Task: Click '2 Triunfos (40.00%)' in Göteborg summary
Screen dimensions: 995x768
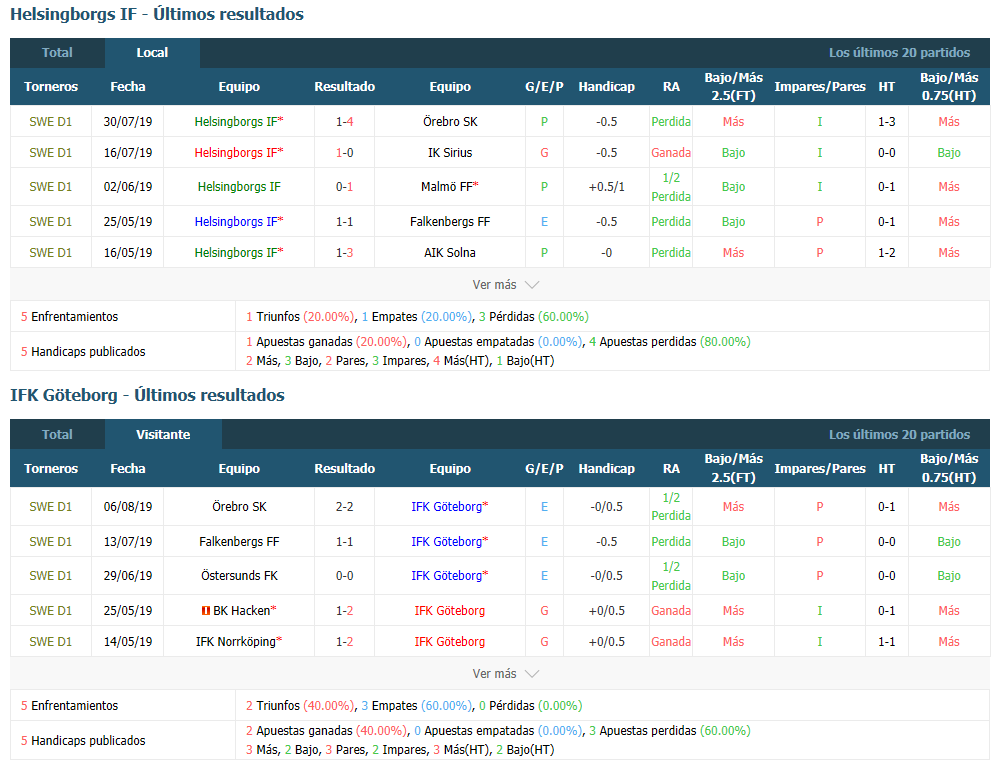Action: pos(300,706)
